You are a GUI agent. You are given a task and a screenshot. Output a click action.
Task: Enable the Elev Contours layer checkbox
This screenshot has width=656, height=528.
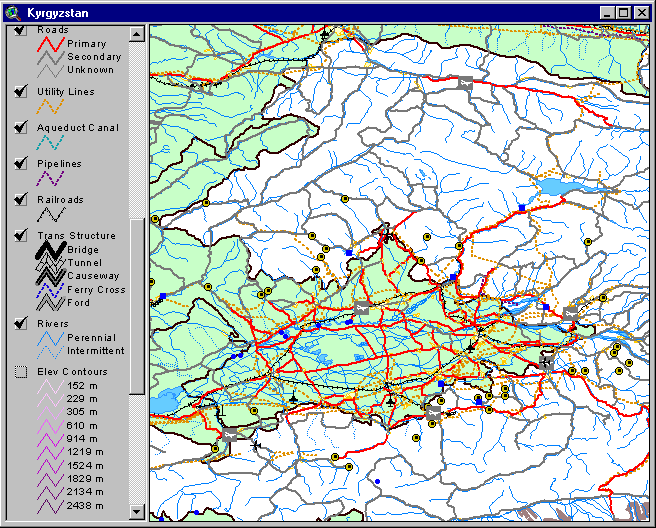[20, 372]
